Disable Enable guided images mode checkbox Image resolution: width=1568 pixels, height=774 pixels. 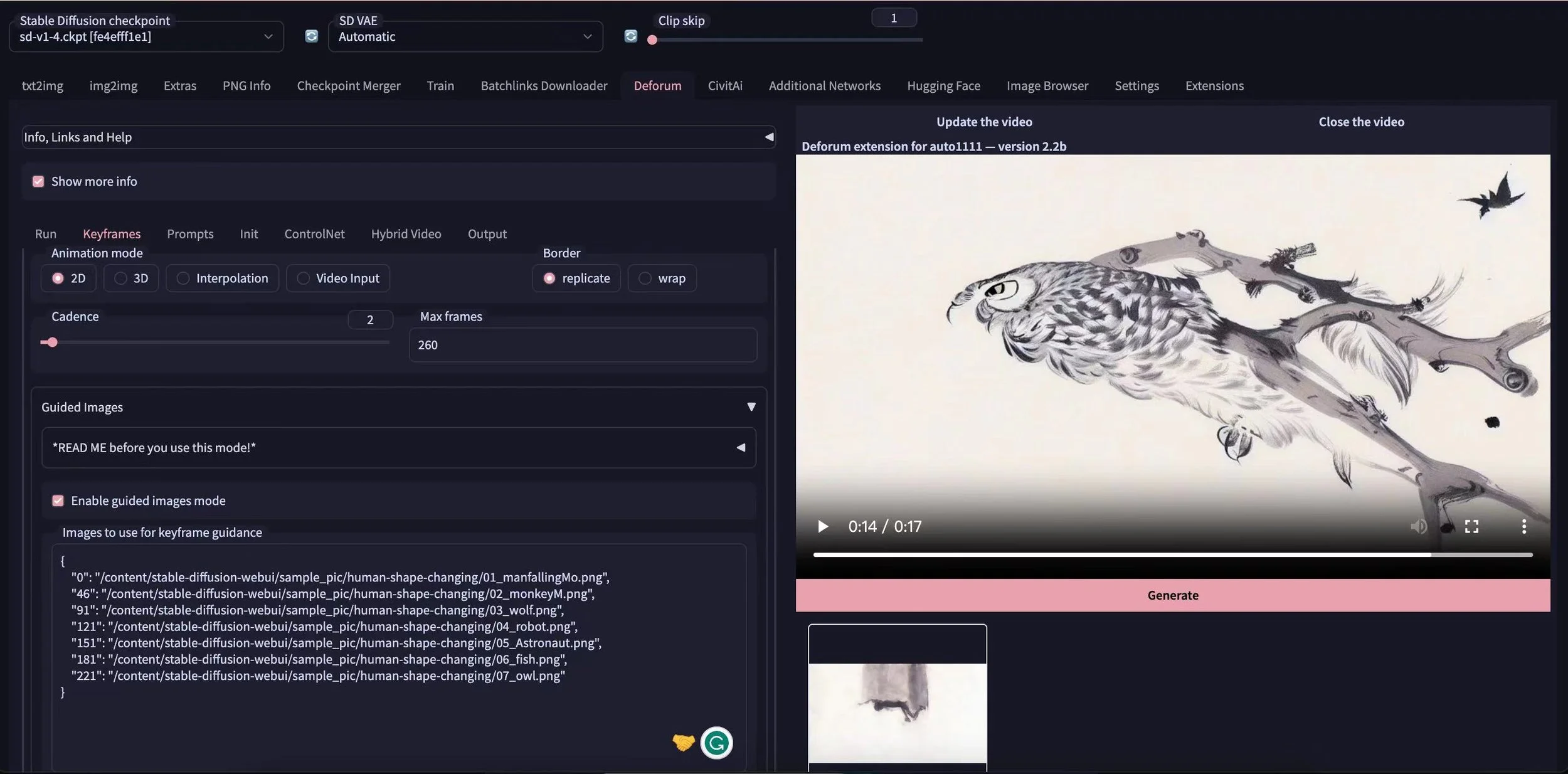click(58, 501)
